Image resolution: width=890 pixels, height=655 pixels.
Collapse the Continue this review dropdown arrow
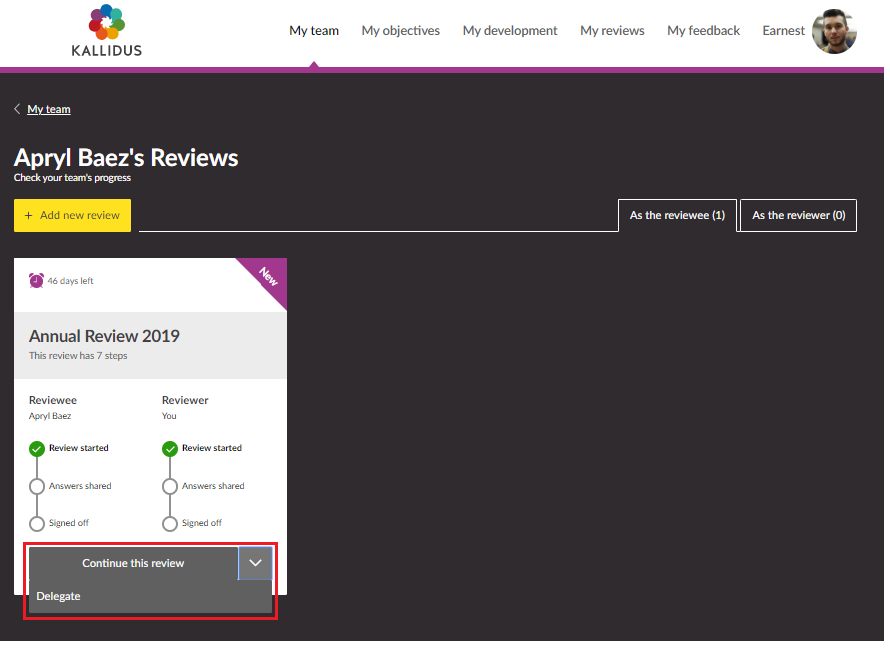coord(255,563)
